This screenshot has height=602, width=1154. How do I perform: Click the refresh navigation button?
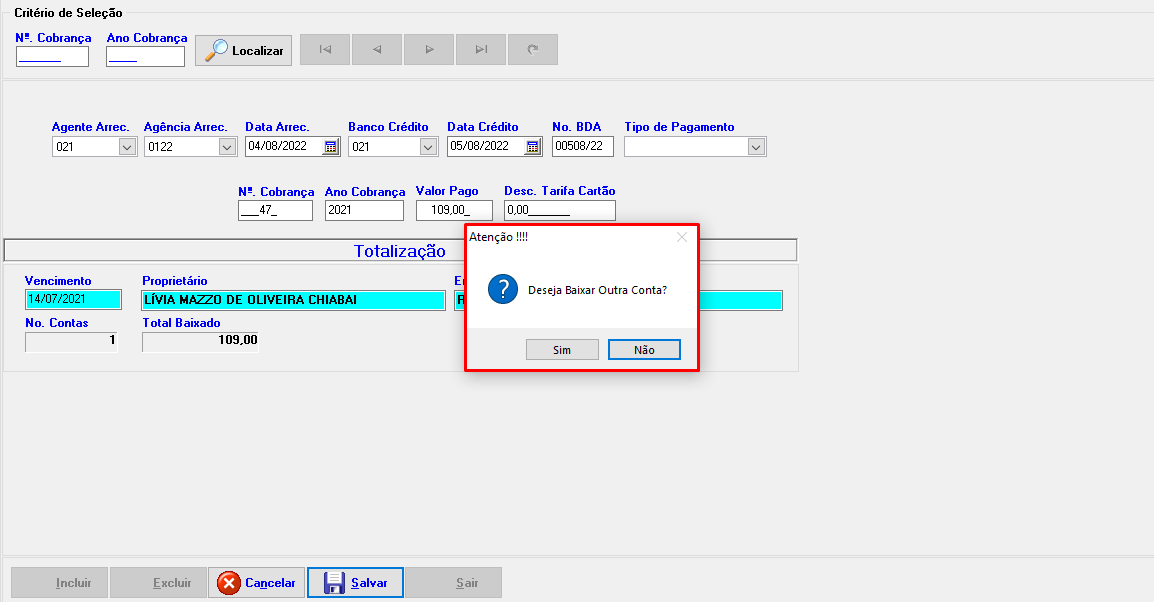coord(533,50)
